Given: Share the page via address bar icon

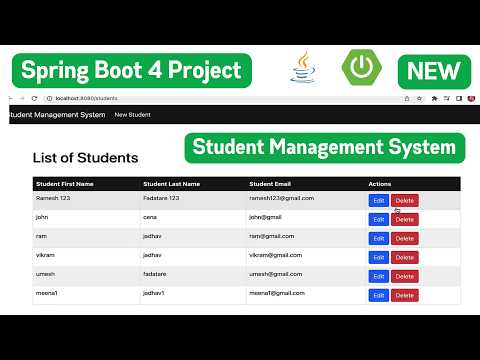Looking at the screenshot, I should click(x=407, y=98).
